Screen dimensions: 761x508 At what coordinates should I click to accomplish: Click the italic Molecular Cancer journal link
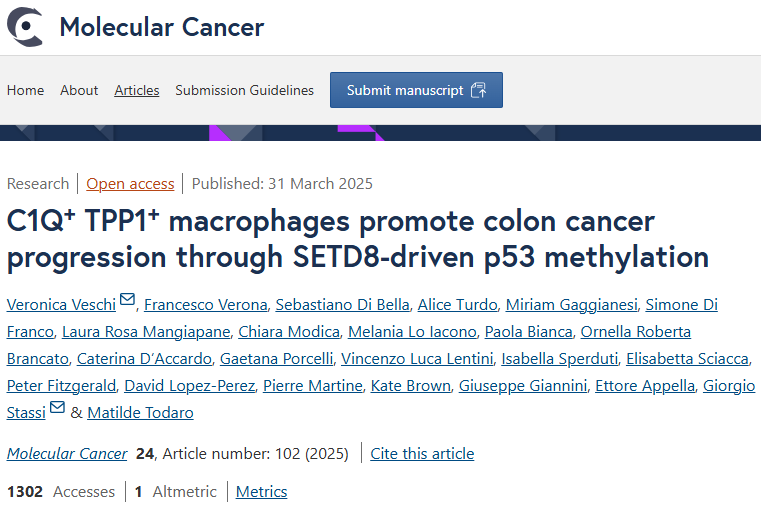click(x=67, y=454)
